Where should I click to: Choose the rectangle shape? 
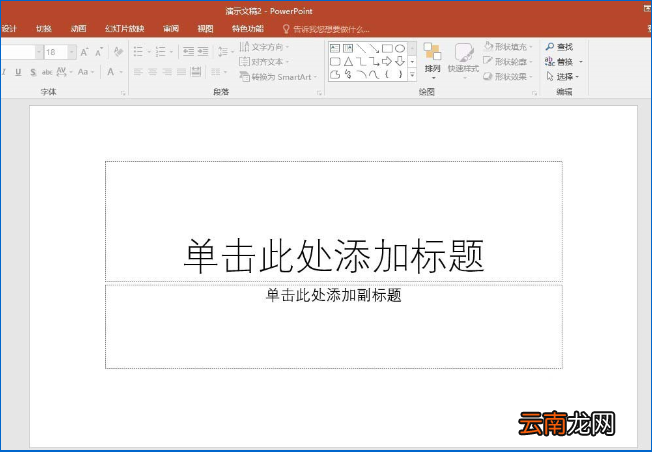pos(387,49)
